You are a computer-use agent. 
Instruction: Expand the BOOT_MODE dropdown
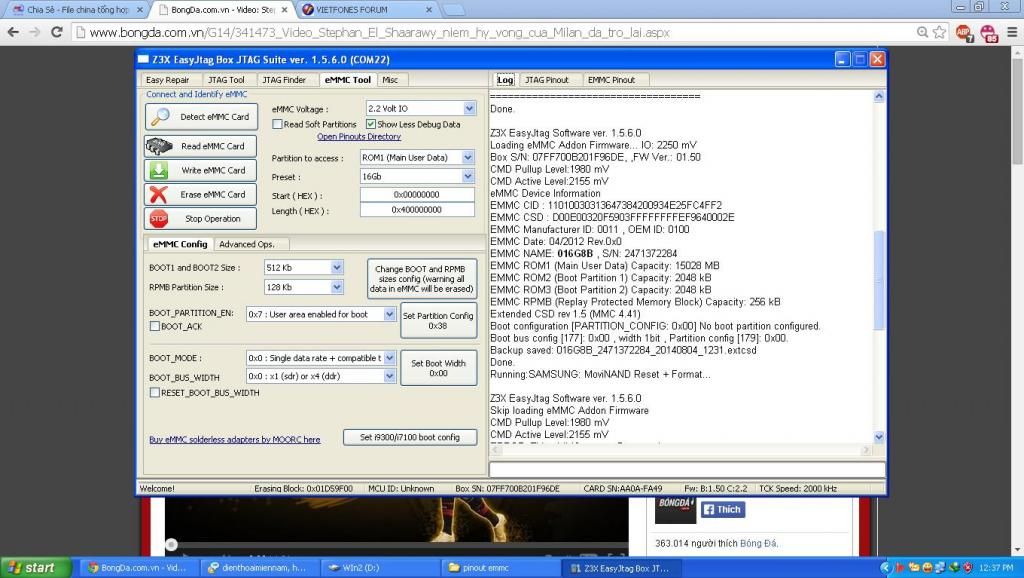pyautogui.click(x=389, y=358)
